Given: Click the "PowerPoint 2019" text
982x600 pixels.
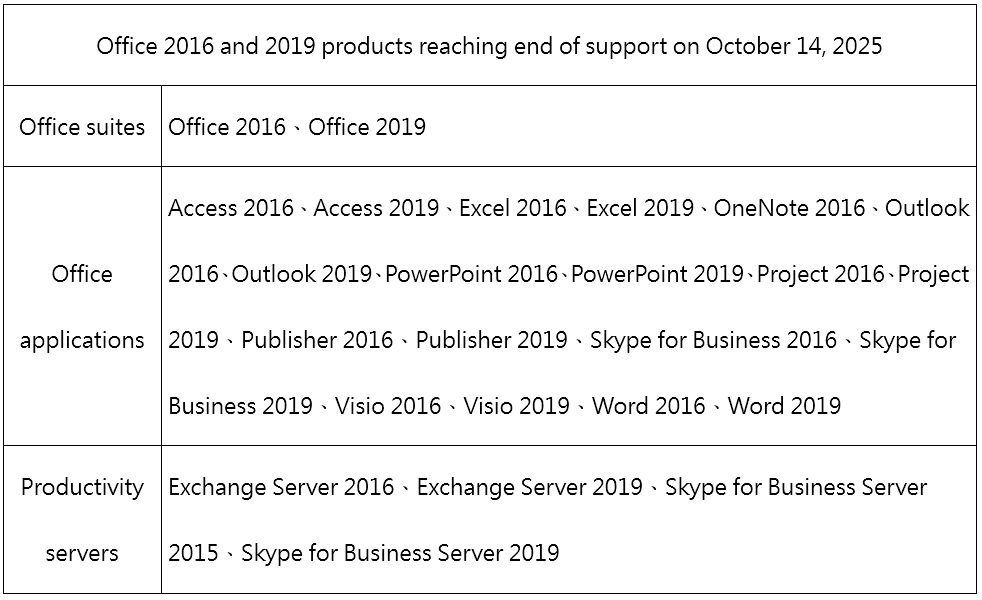Looking at the screenshot, I should click(x=657, y=274).
